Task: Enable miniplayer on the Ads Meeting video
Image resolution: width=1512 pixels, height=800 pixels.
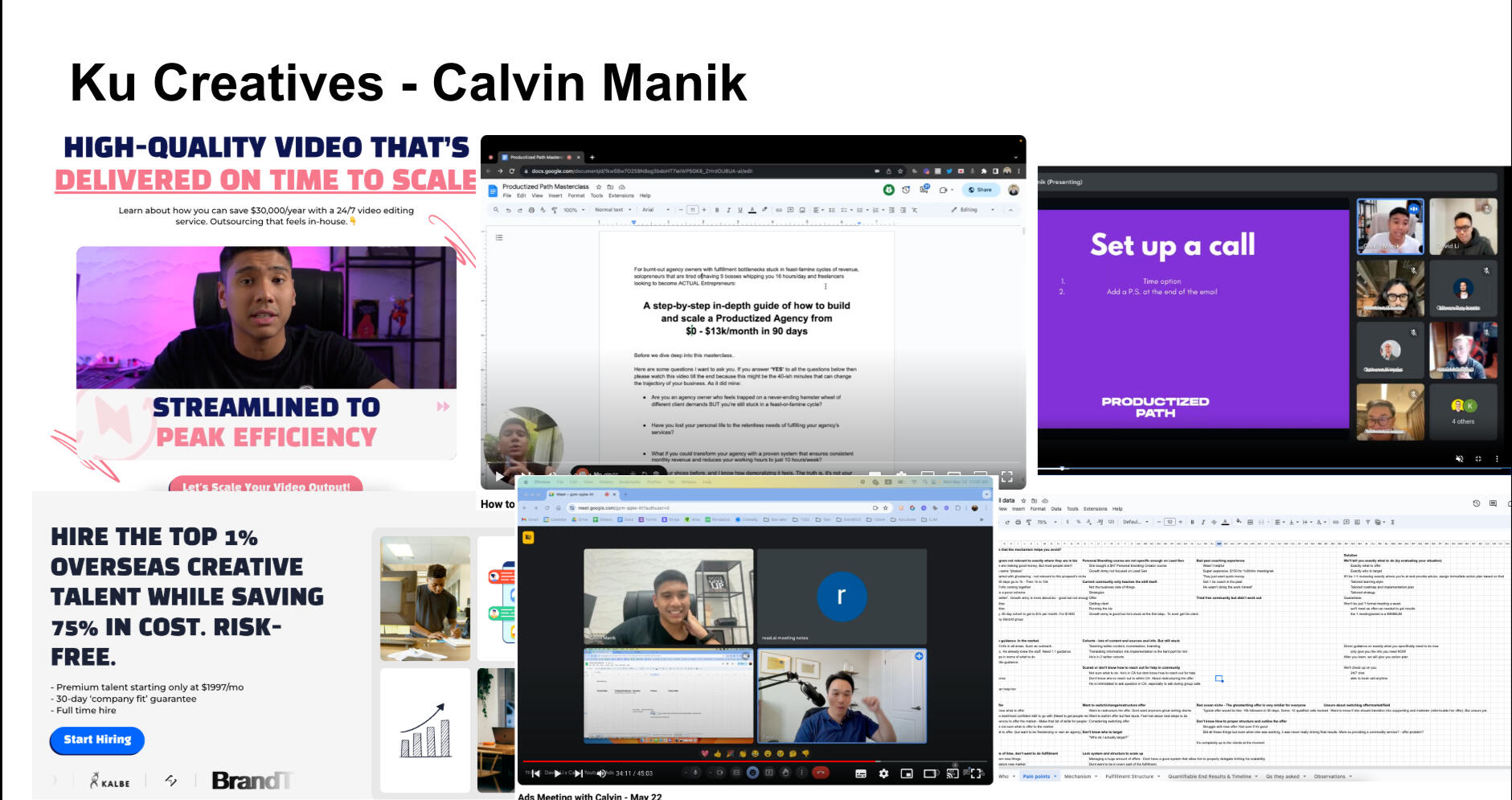Action: [x=907, y=773]
